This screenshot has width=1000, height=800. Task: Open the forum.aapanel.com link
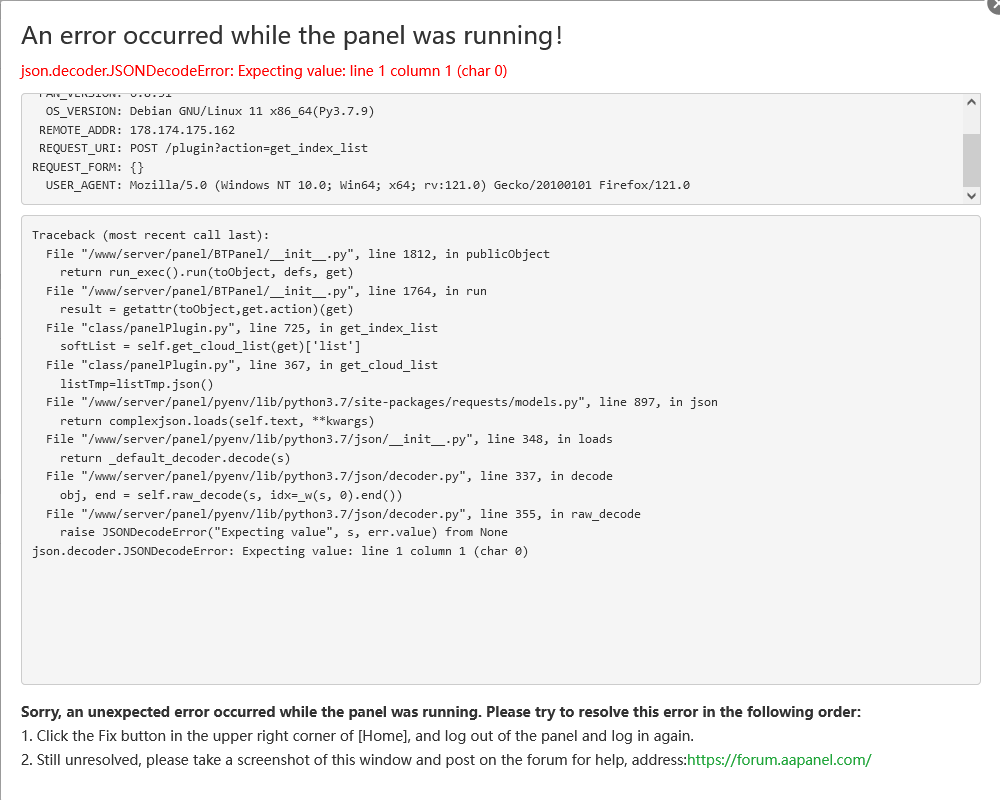point(779,760)
